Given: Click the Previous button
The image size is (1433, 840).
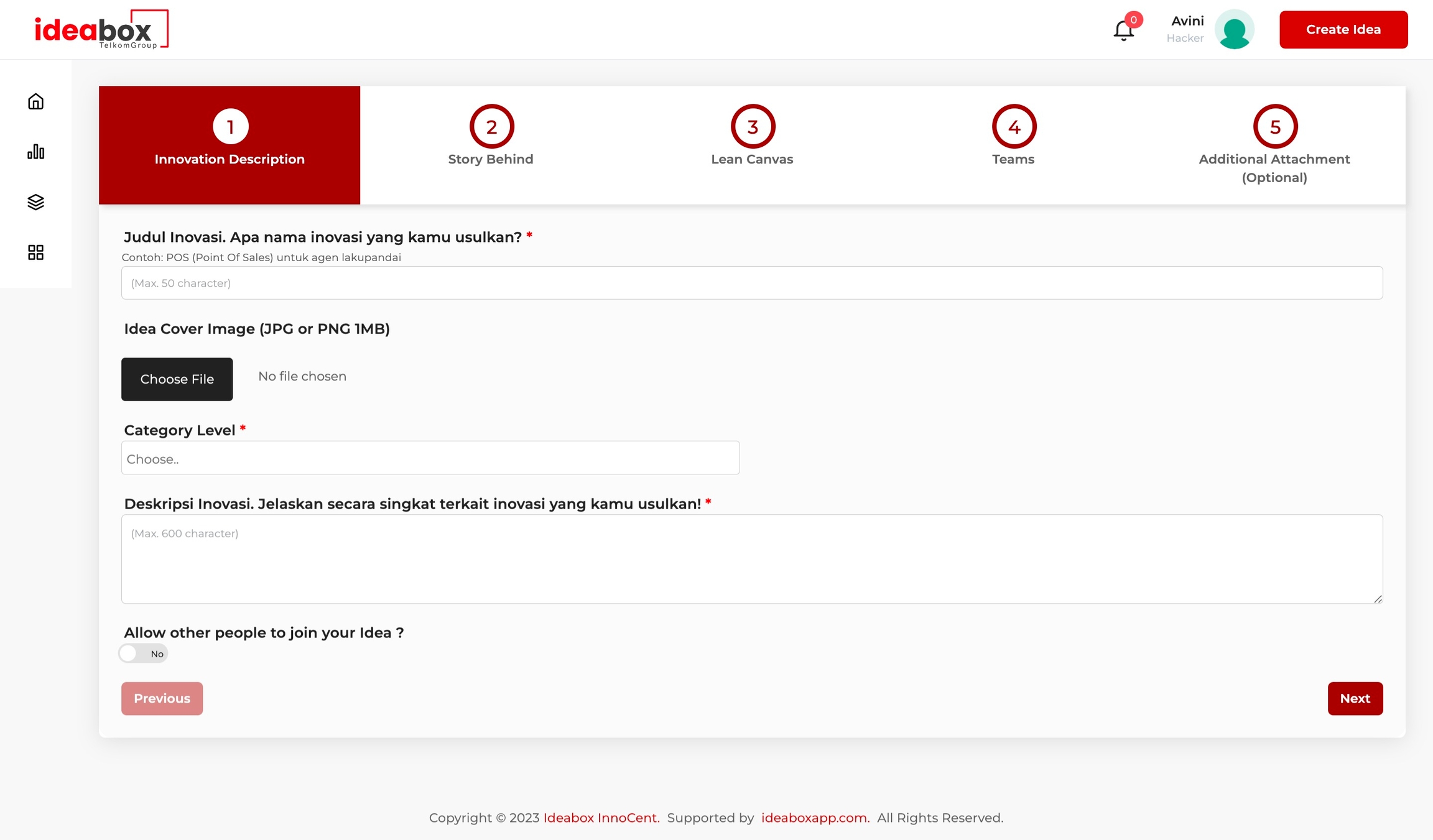Looking at the screenshot, I should tap(162, 698).
